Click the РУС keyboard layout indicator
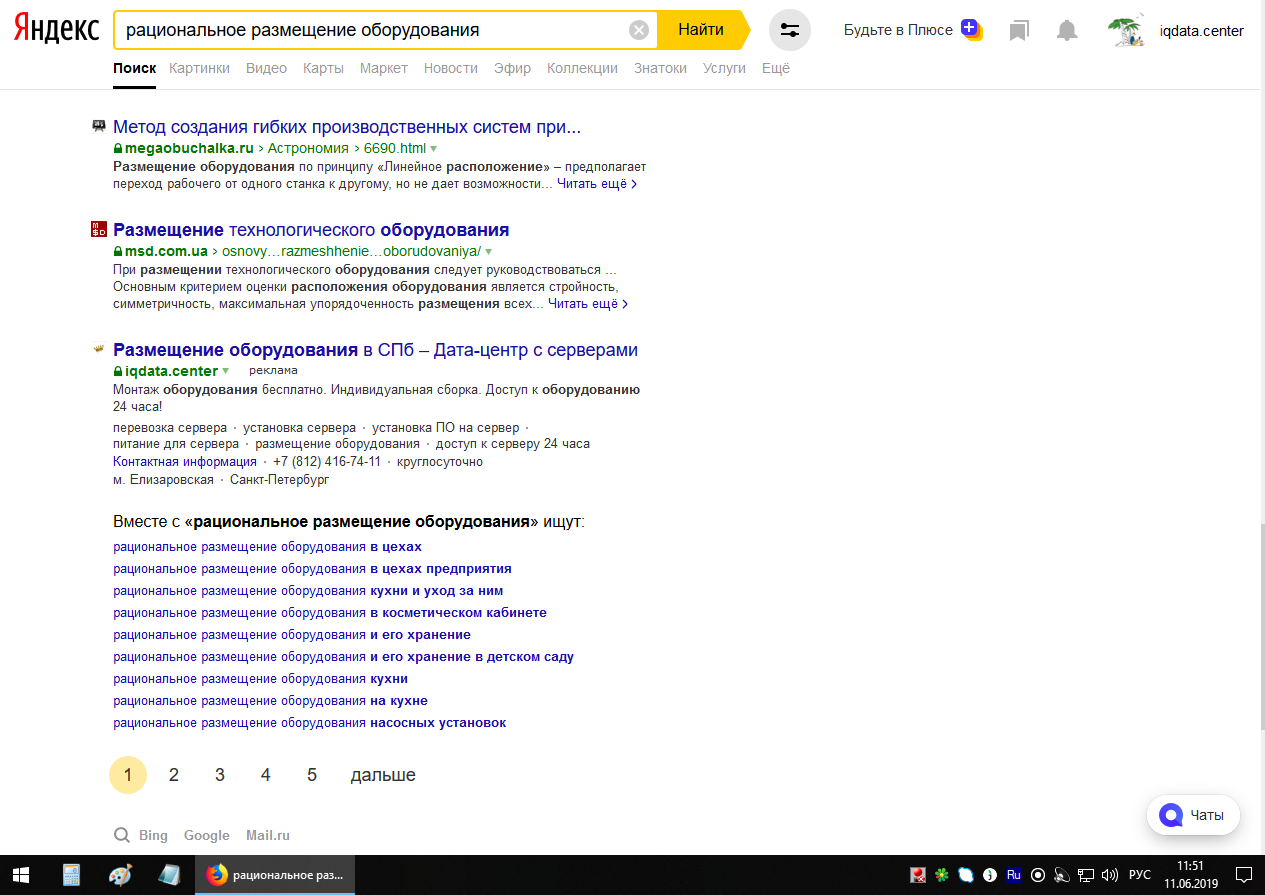Viewport: 1265px width, 895px height. [x=1140, y=875]
